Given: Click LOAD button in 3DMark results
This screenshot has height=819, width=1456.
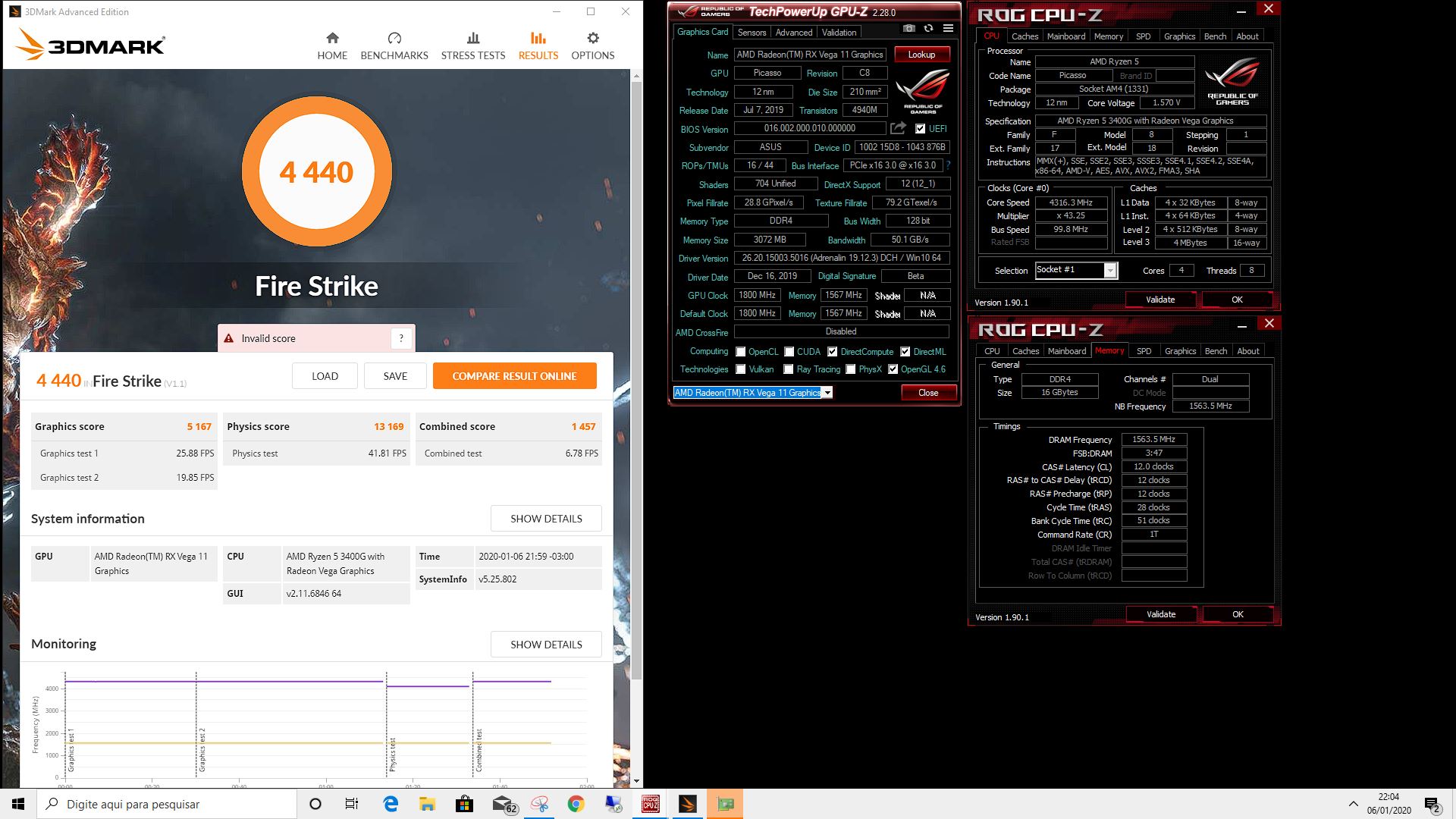Looking at the screenshot, I should [x=325, y=376].
